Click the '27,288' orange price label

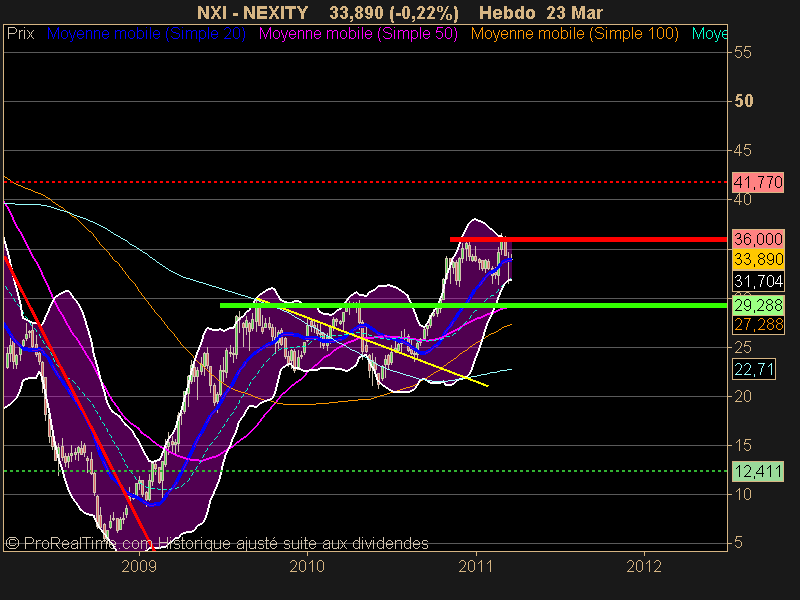coord(758,324)
